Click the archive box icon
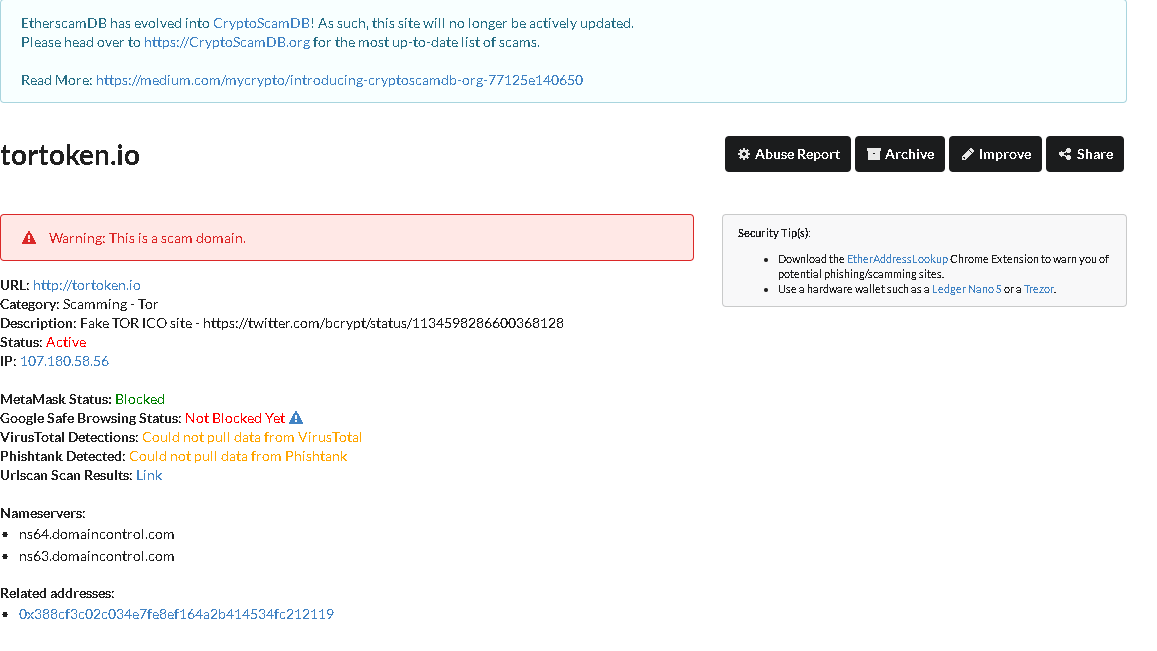Viewport: 1157px width, 651px height. 874,154
